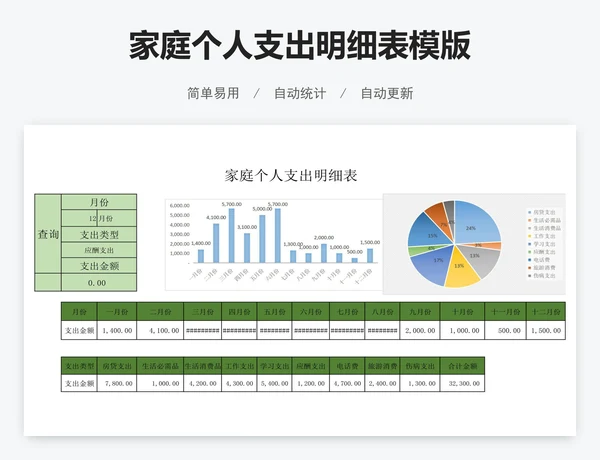This screenshot has height=460, width=600.
Task: Click the 1,200.00 cell under 应酬支出
Action: tap(311, 383)
